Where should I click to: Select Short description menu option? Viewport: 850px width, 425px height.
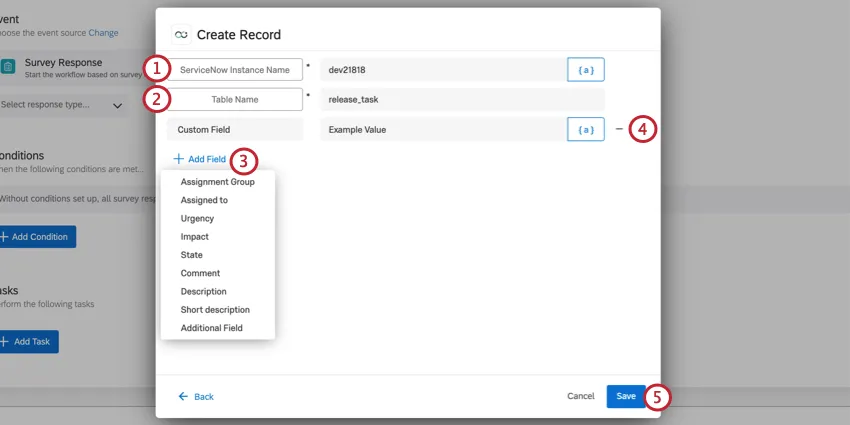[x=215, y=310]
